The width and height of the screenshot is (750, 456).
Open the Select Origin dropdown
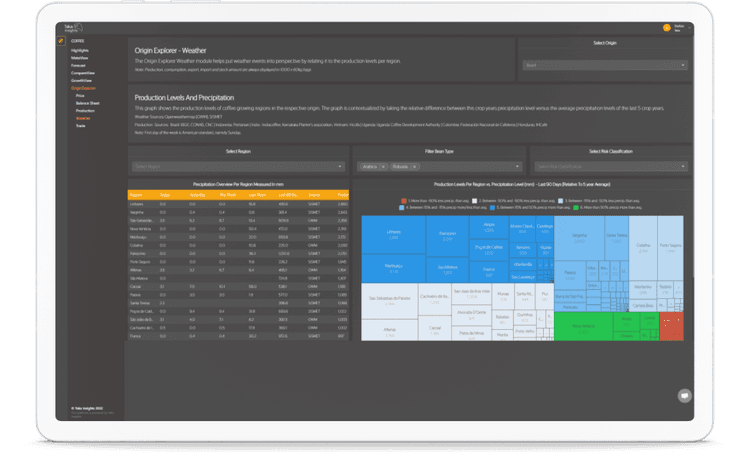(605, 65)
